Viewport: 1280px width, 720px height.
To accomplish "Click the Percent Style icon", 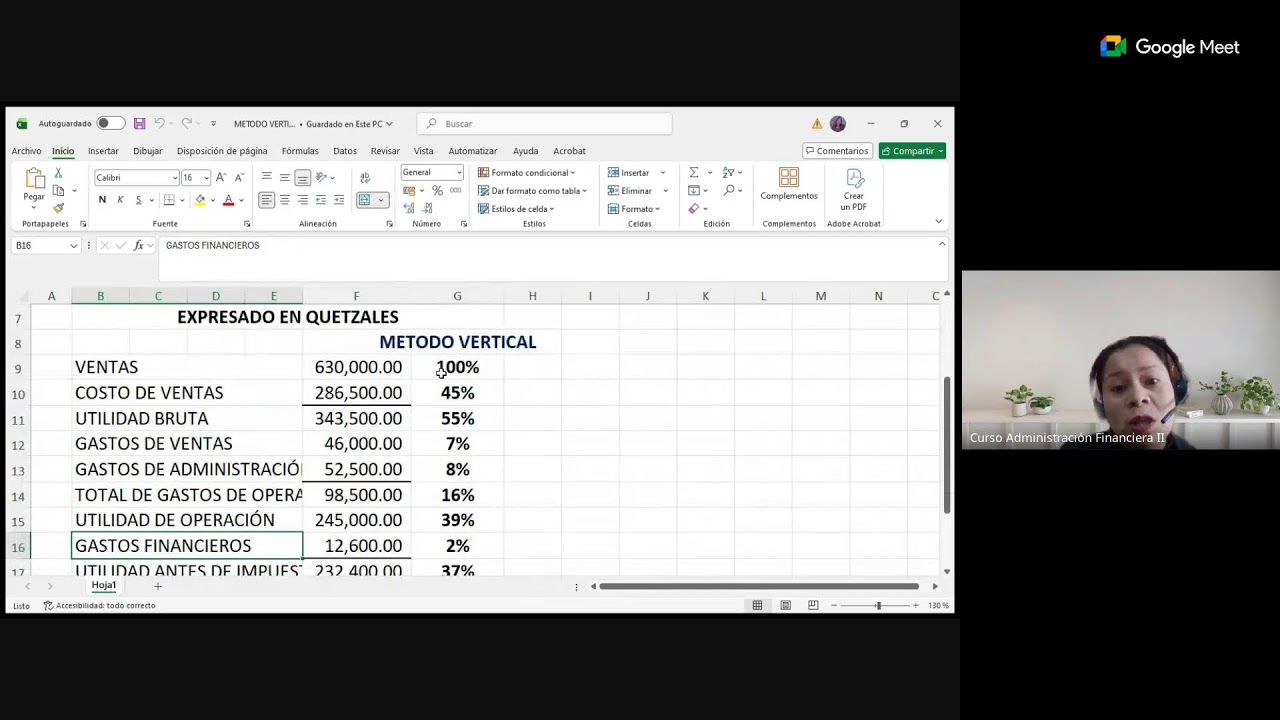I will [437, 191].
